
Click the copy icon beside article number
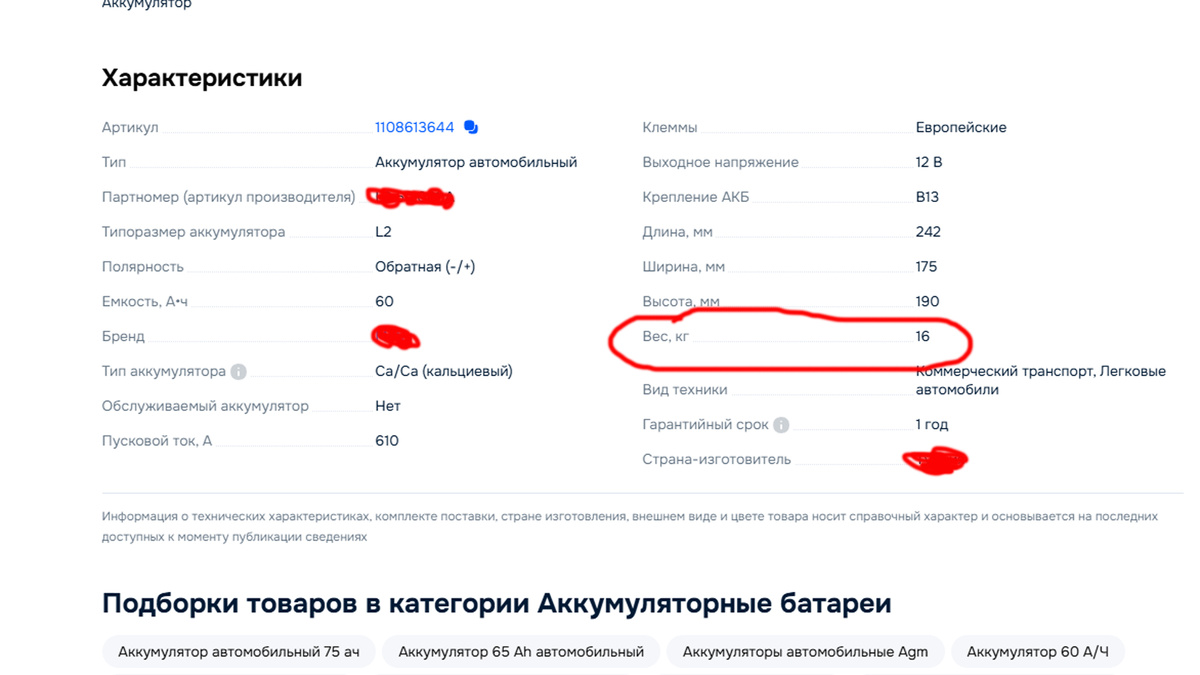coord(471,128)
